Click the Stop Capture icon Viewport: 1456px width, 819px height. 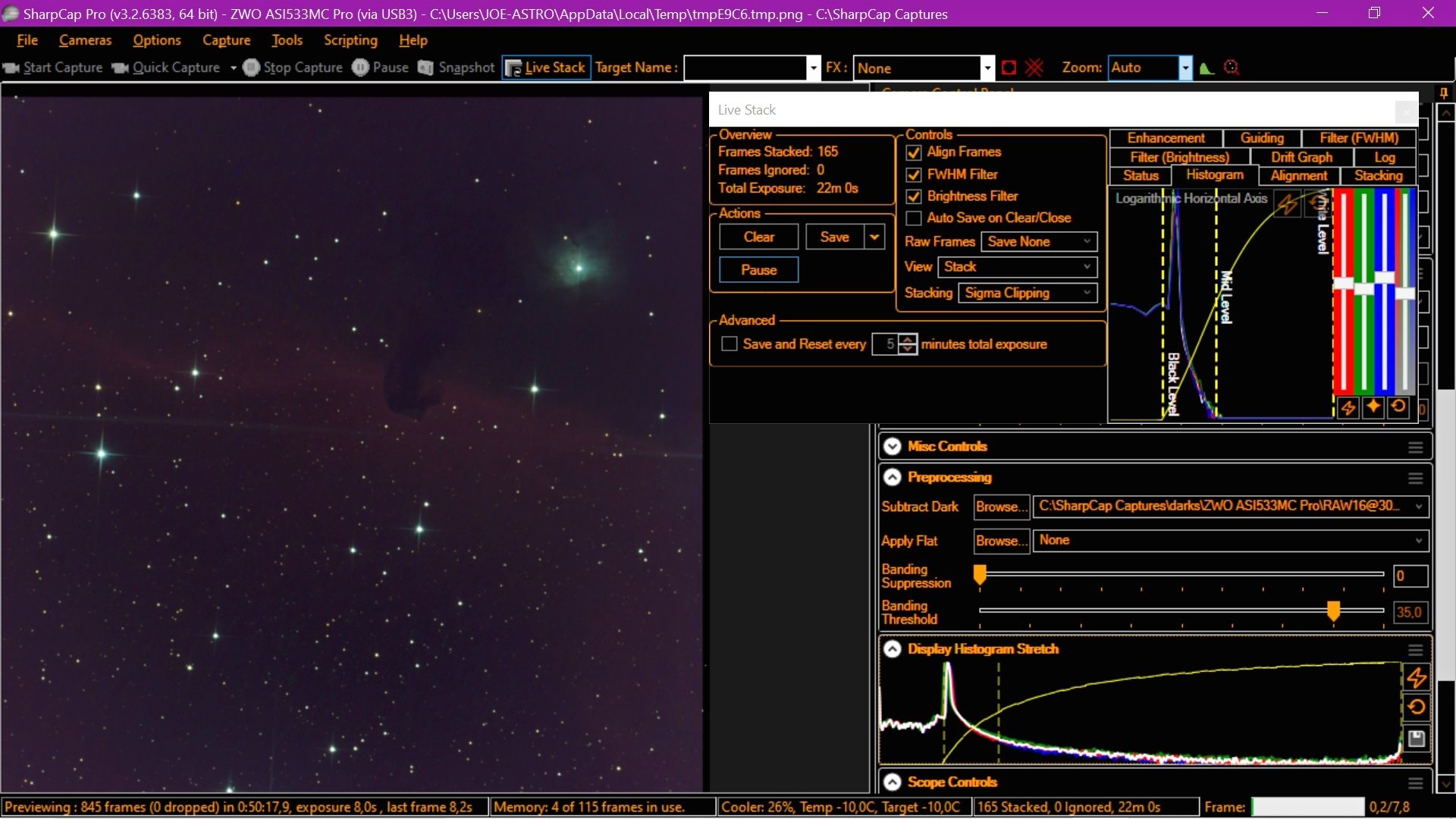point(252,67)
